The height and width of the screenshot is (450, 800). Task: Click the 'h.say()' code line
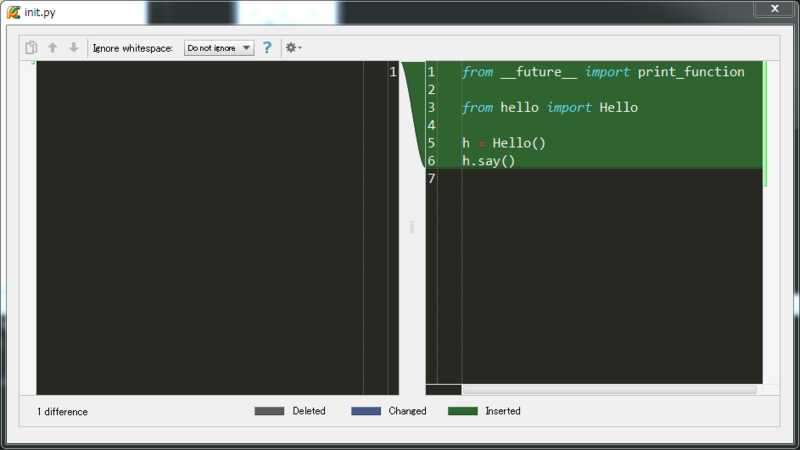pyautogui.click(x=488, y=161)
